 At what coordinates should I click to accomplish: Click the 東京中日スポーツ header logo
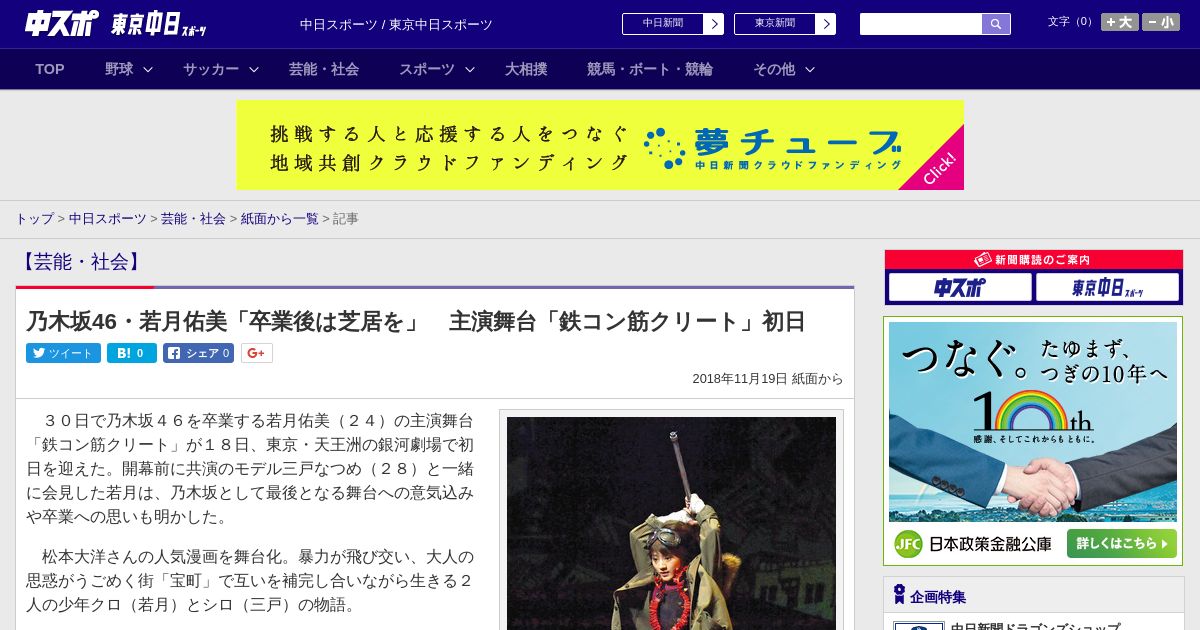pos(159,24)
